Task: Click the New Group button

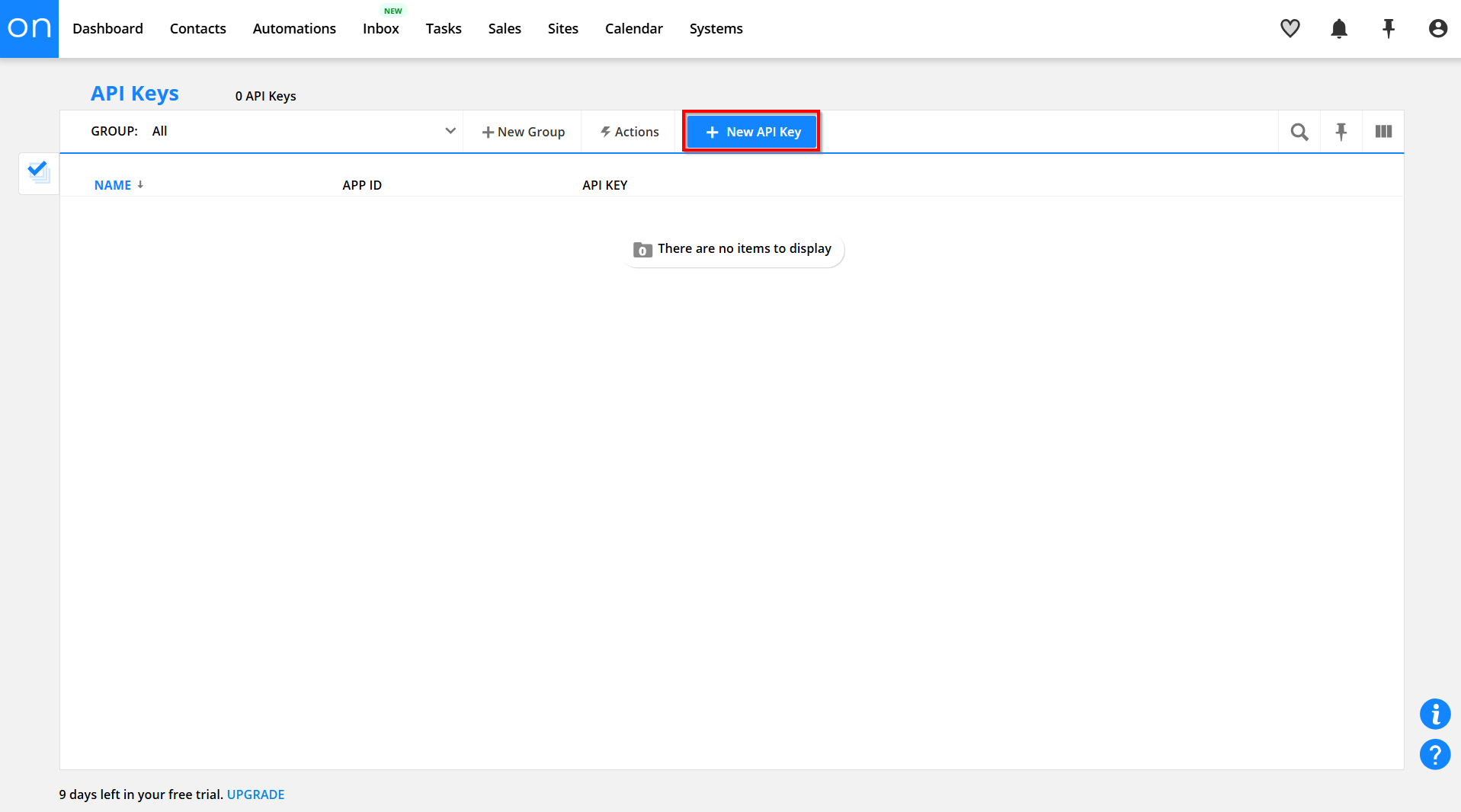Action: (x=523, y=132)
